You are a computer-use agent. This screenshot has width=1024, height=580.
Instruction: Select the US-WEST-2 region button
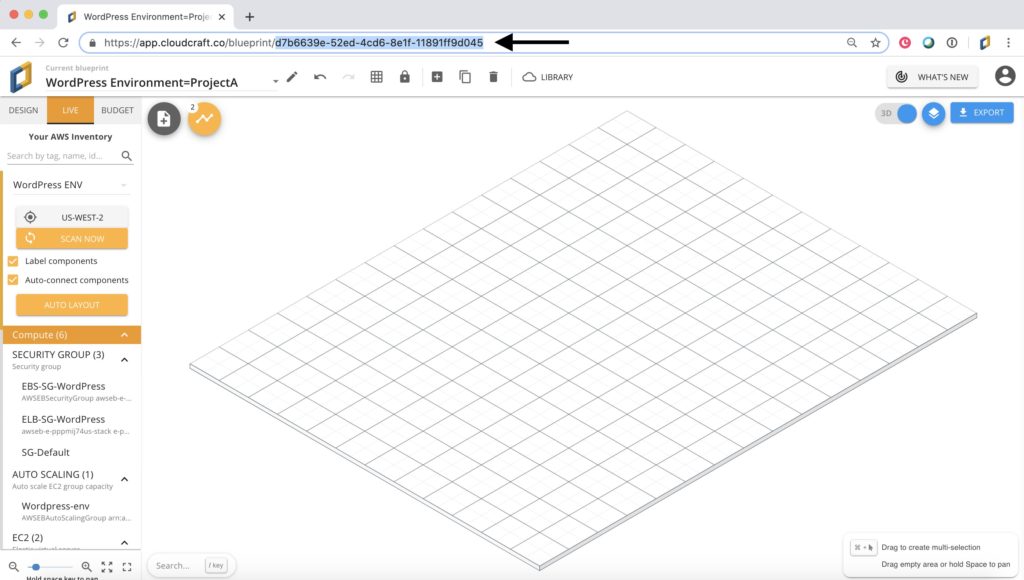click(x=72, y=218)
